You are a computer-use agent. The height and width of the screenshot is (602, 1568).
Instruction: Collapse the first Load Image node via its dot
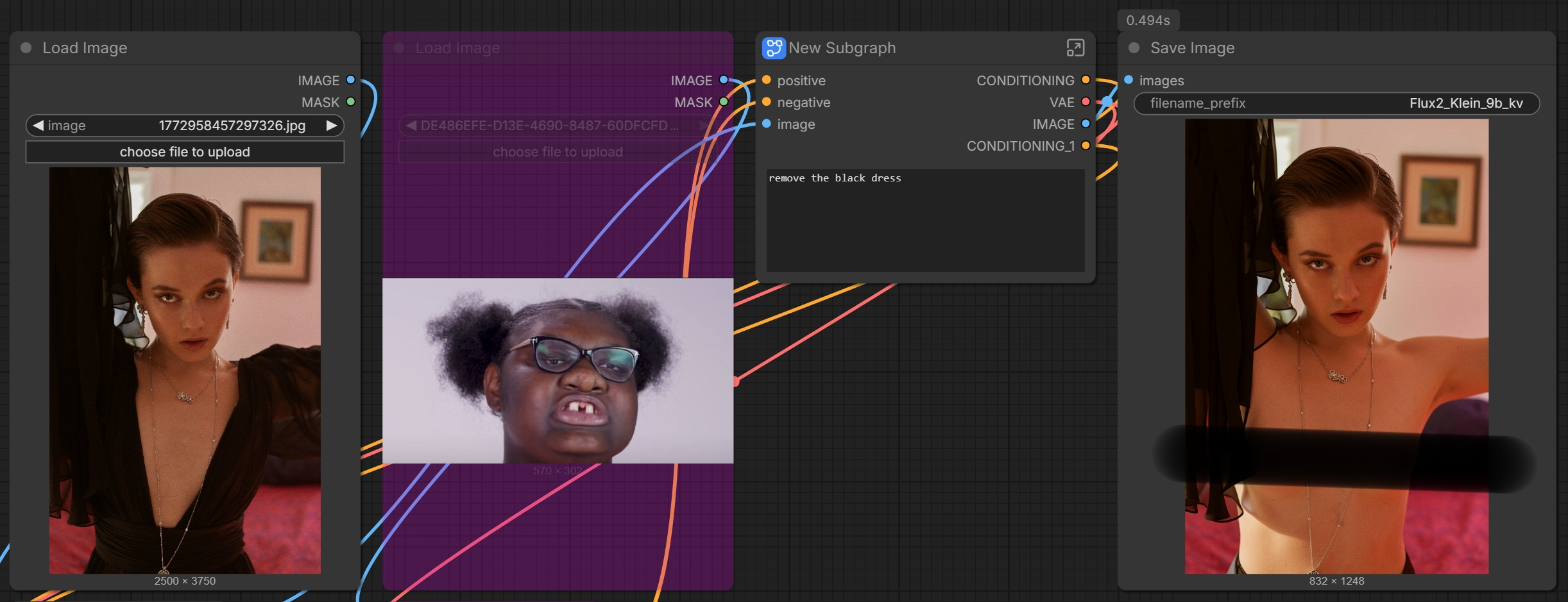[x=26, y=48]
